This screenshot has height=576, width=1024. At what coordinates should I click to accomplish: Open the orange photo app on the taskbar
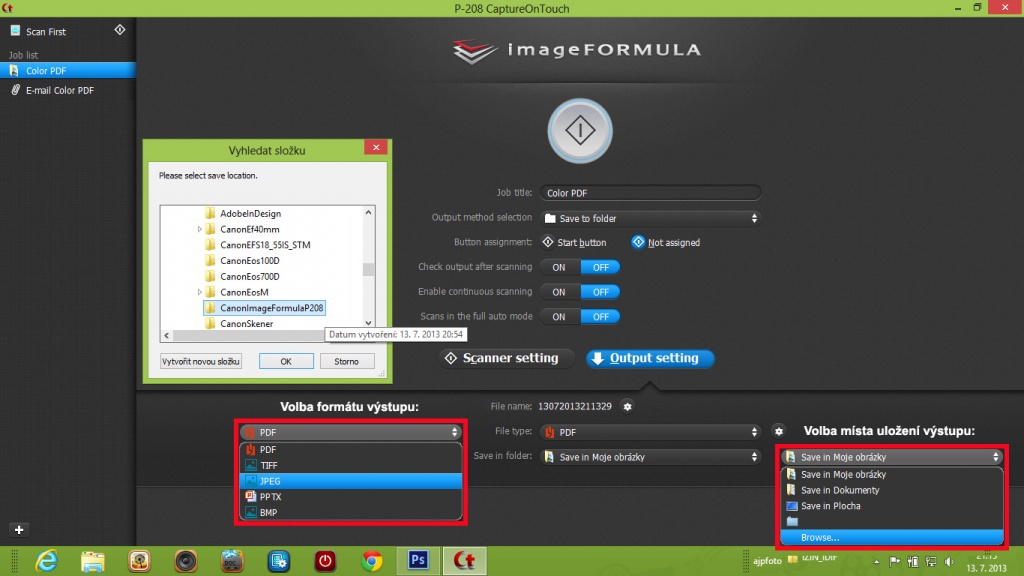coord(139,561)
